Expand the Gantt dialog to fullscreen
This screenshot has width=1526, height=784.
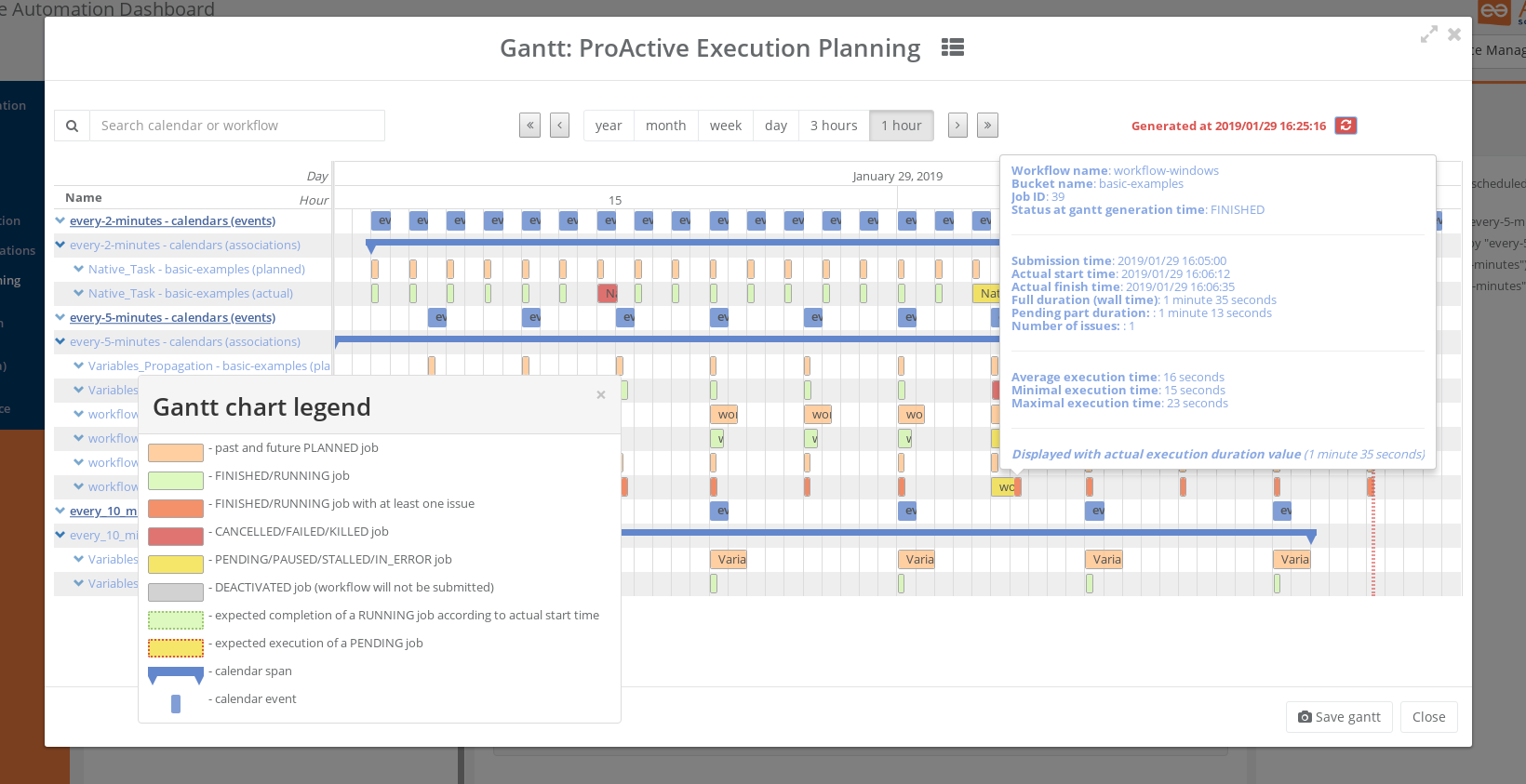point(1429,34)
